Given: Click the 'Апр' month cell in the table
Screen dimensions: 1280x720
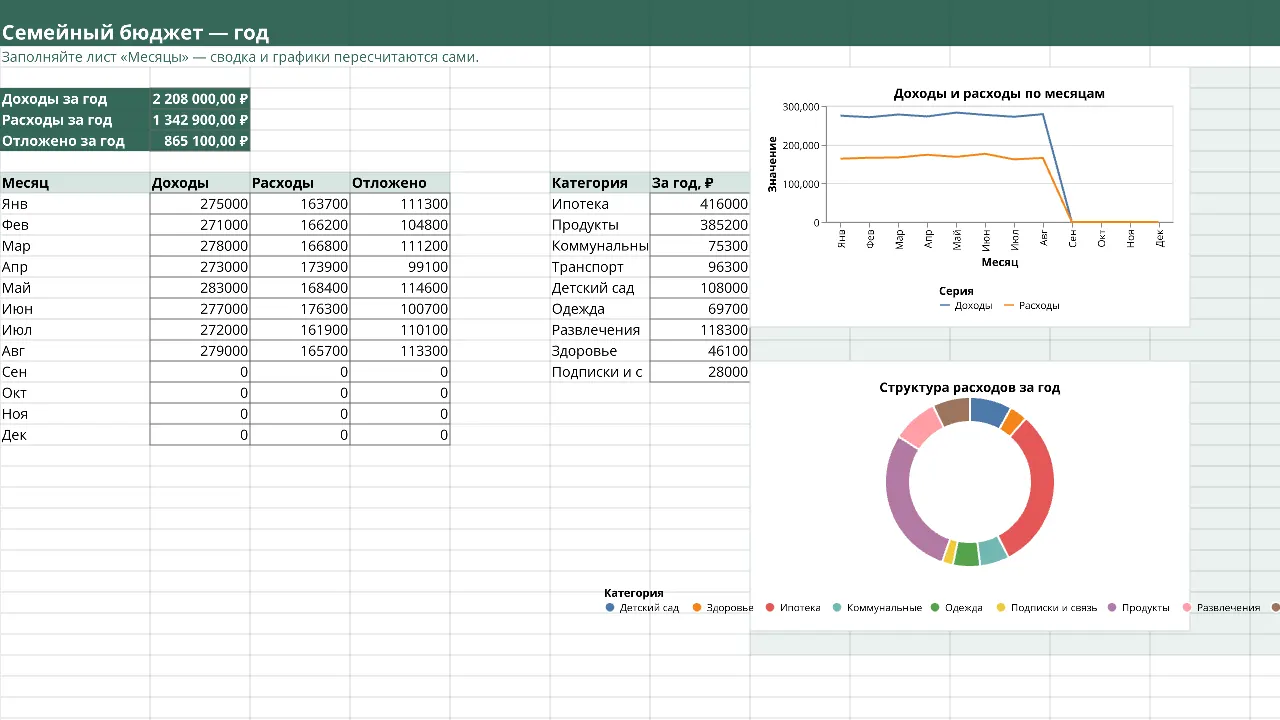Looking at the screenshot, I should (75, 267).
